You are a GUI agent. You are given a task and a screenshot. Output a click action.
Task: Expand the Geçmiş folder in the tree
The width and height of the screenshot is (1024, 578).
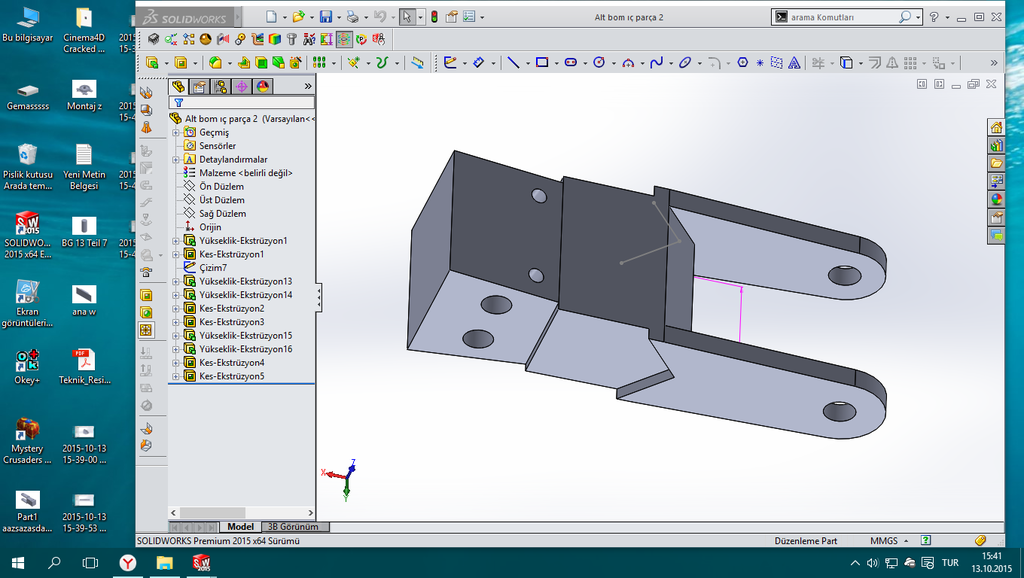[176, 133]
